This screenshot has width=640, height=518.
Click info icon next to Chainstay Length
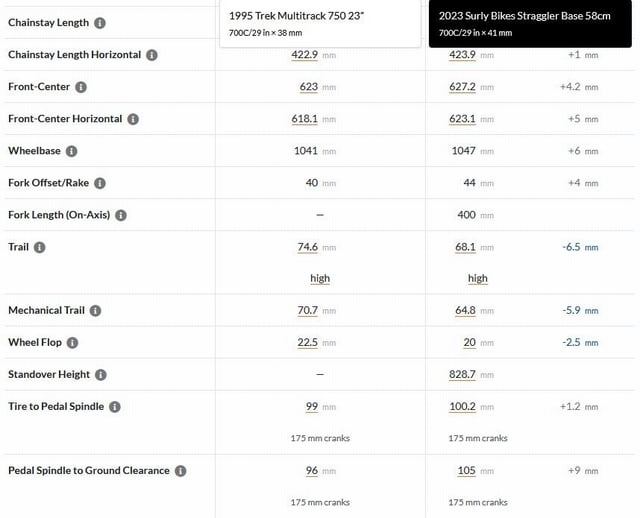point(100,23)
